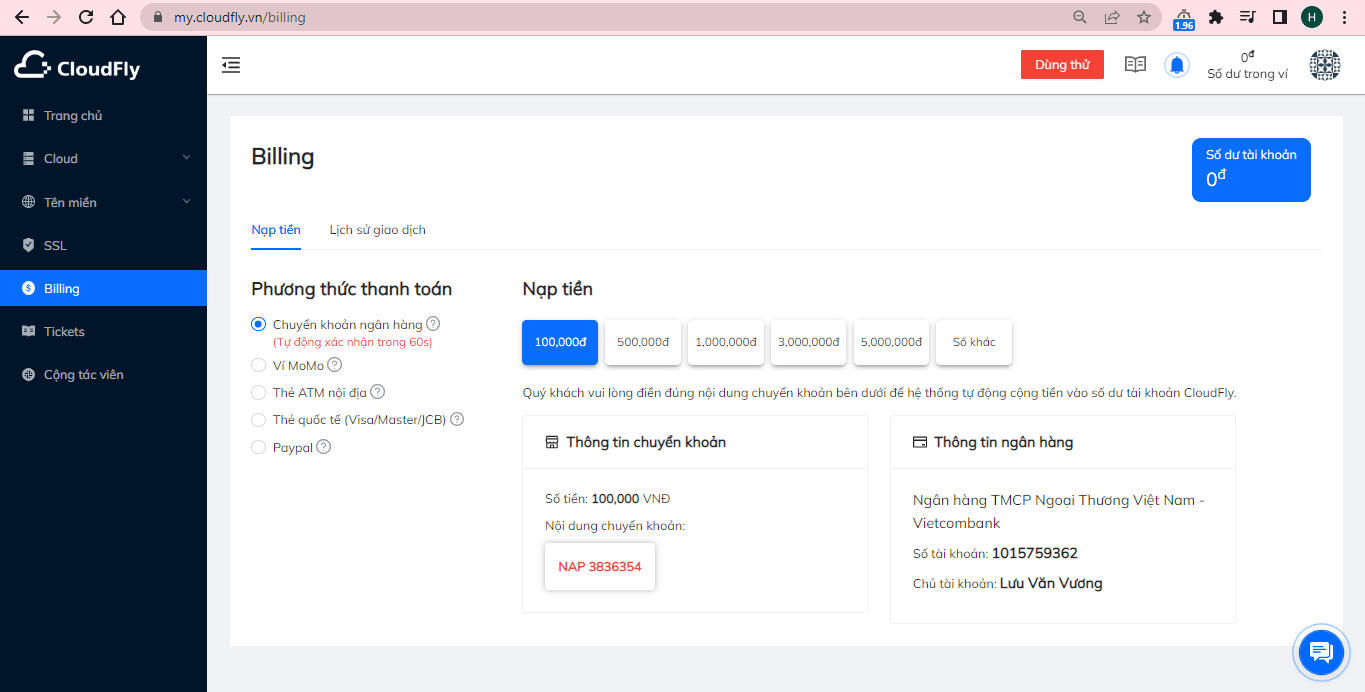
Task: Choose Số khác custom amount
Action: point(974,342)
